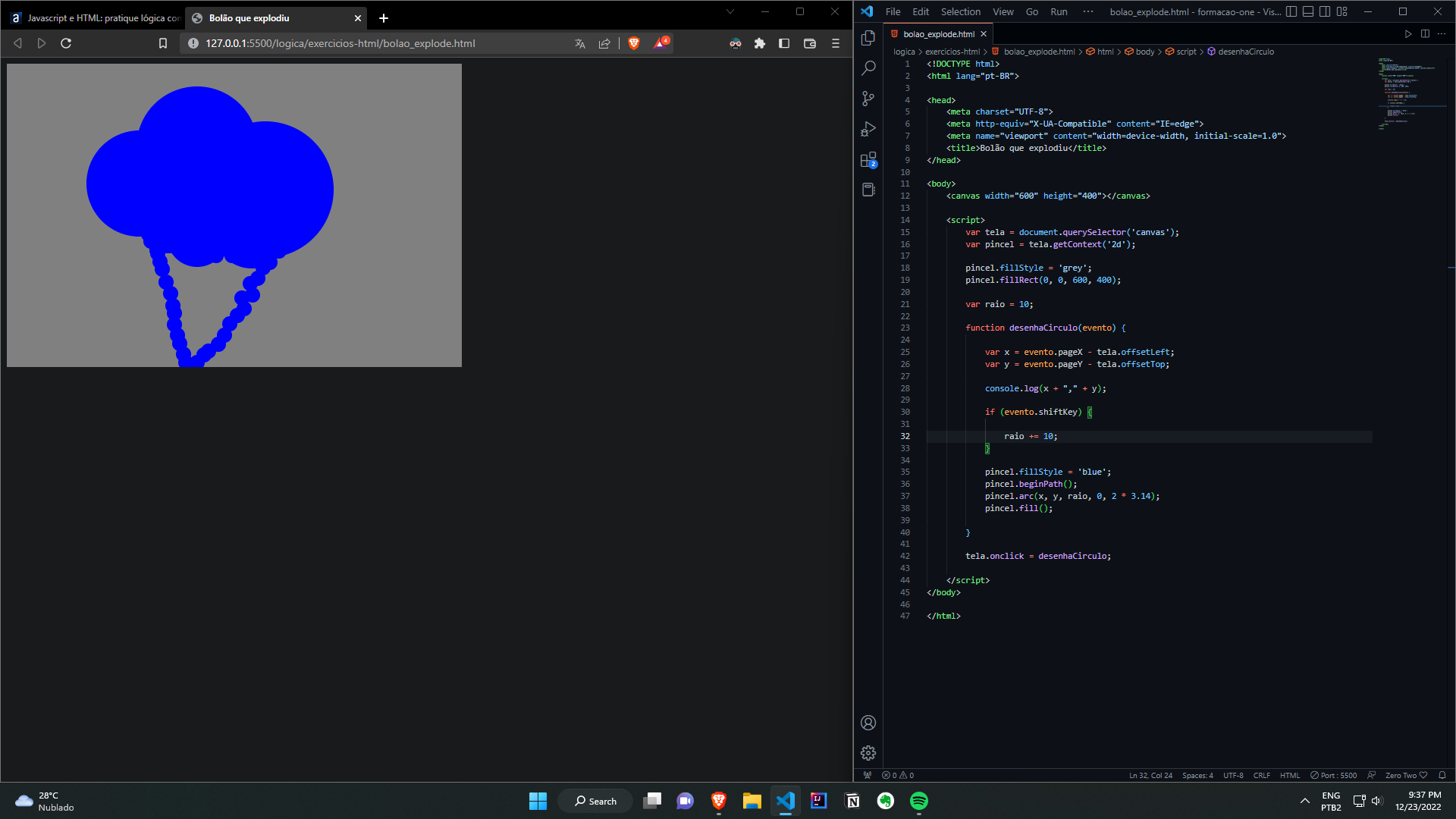Select the Run menu in VS Code

1059,11
